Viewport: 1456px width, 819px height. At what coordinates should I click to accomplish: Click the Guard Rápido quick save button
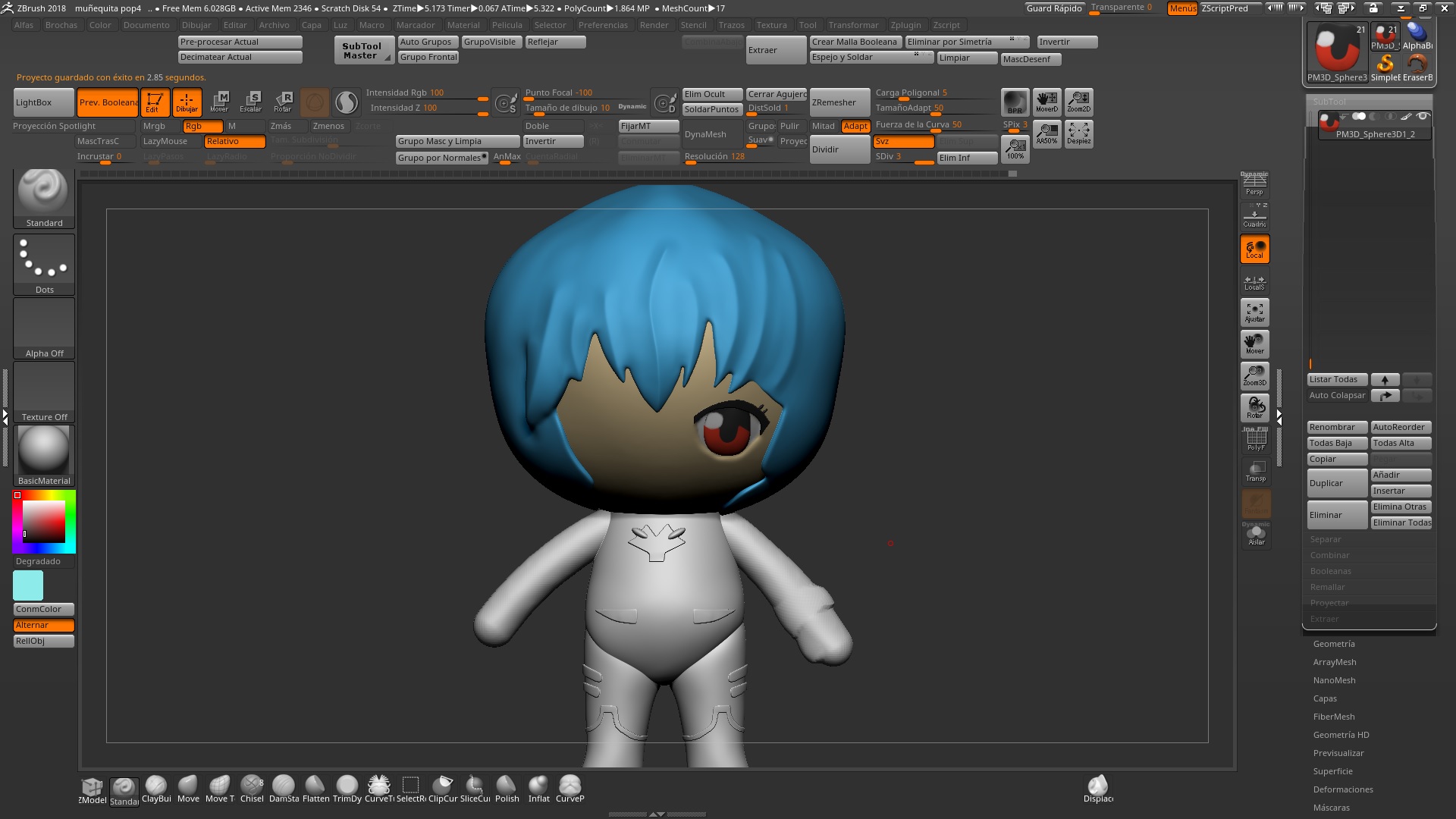click(1054, 8)
